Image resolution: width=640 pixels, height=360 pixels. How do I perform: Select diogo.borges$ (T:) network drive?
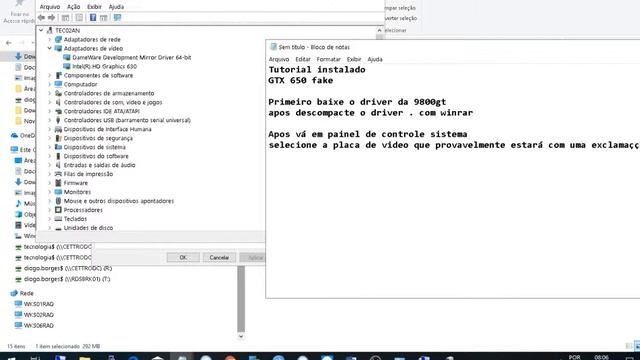[x=67, y=279]
